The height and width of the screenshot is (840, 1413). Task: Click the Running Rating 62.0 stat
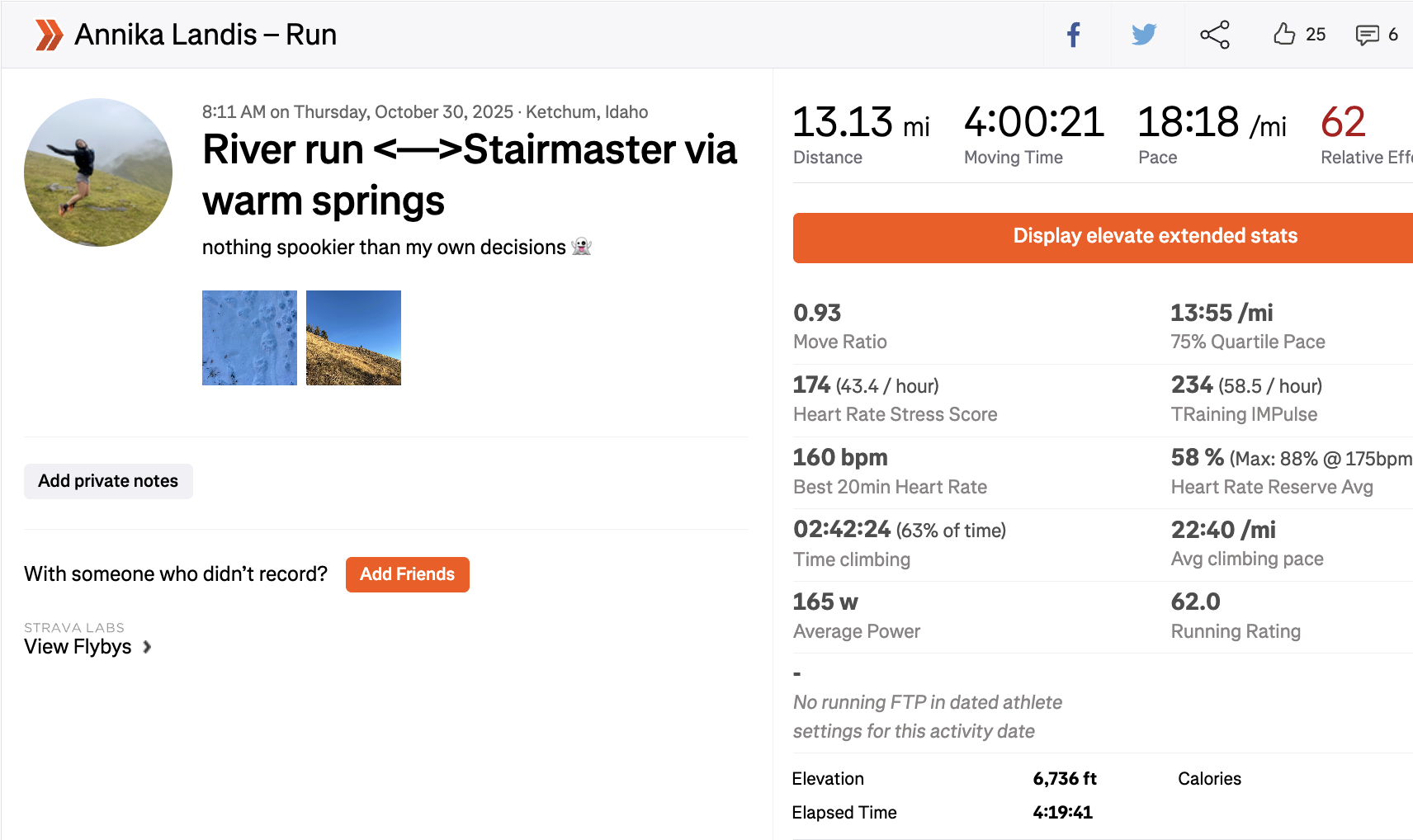pyautogui.click(x=1195, y=602)
